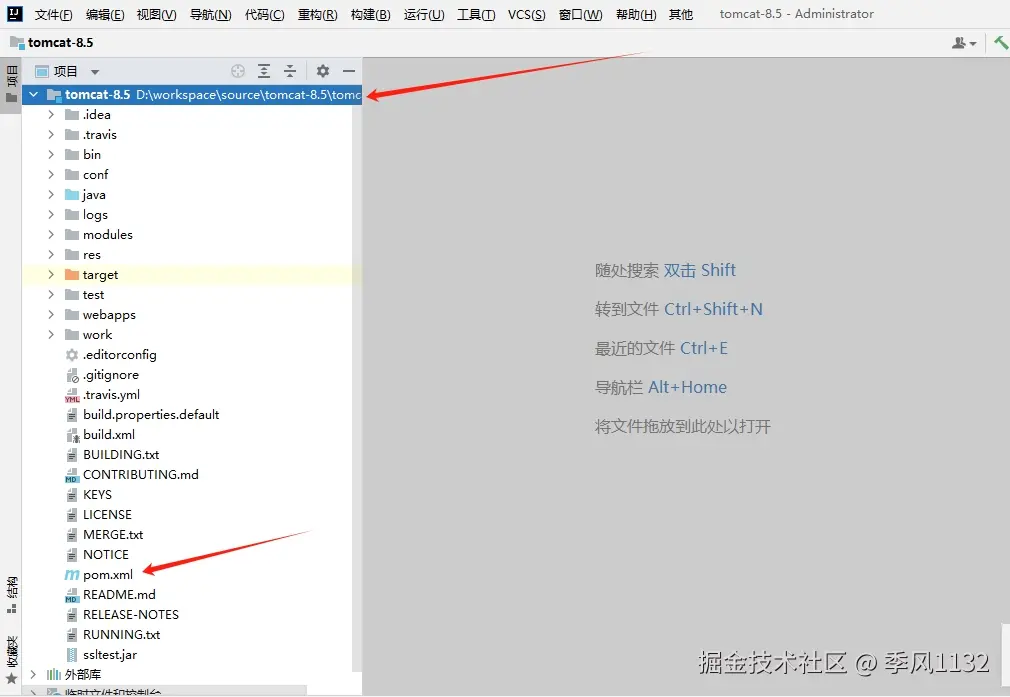Select the logs folder row
Viewport: 1010px width, 697px height.
click(x=191, y=215)
